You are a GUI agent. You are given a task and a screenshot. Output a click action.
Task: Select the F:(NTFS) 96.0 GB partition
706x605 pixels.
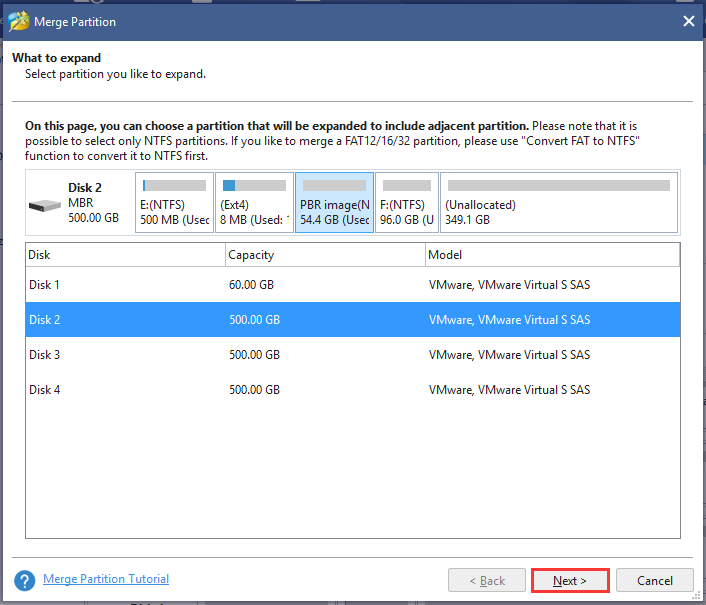406,203
